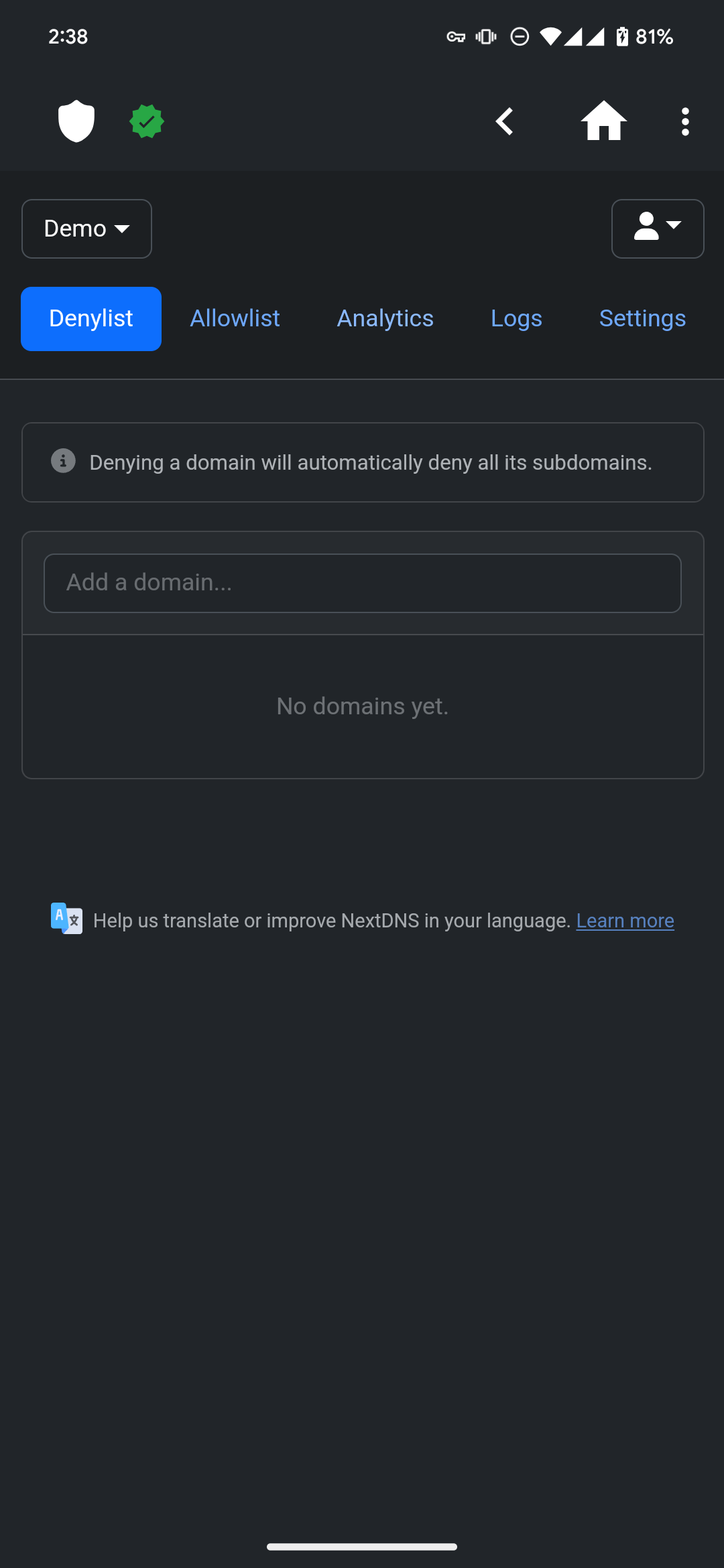Tap the bottom navigation gesture bar
The width and height of the screenshot is (724, 1568).
[362, 1547]
